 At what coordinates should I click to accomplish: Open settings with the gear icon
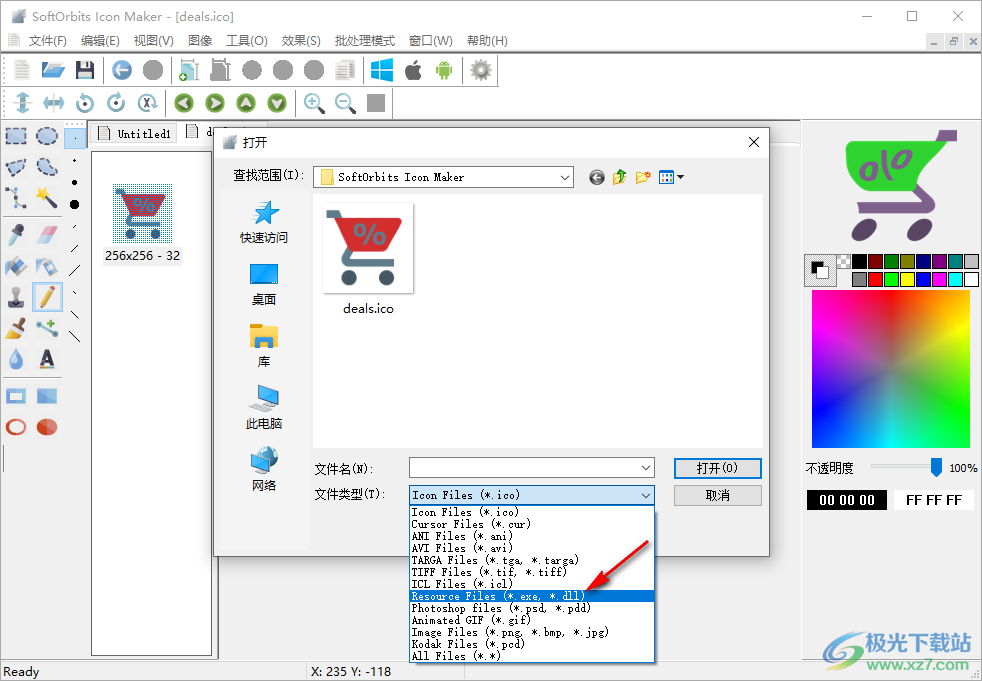point(481,70)
